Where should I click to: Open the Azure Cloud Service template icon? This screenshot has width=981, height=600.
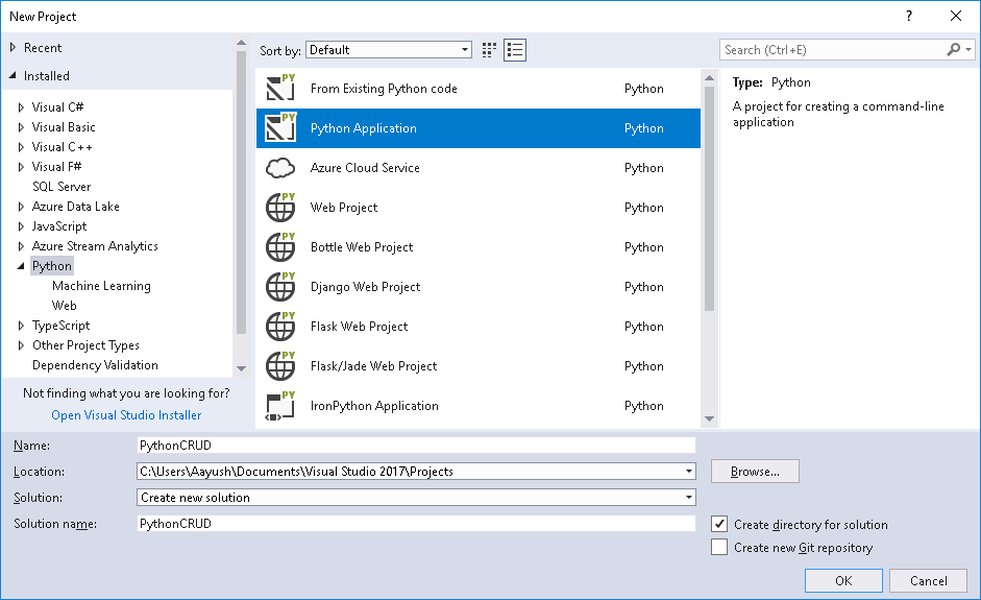click(x=280, y=168)
